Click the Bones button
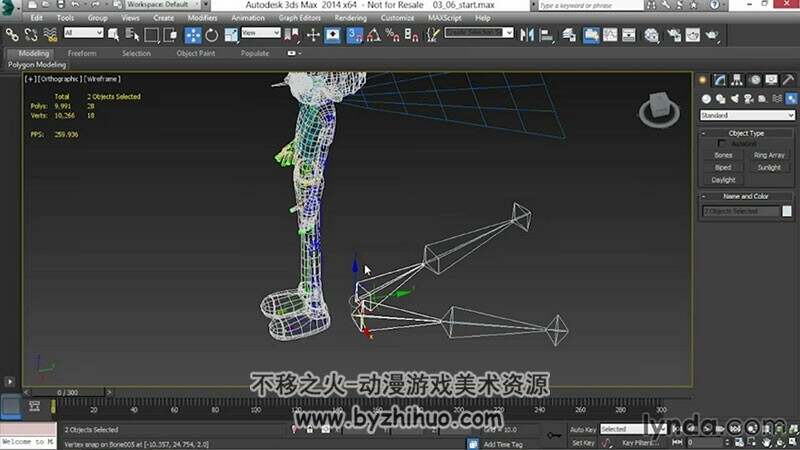 pos(723,155)
